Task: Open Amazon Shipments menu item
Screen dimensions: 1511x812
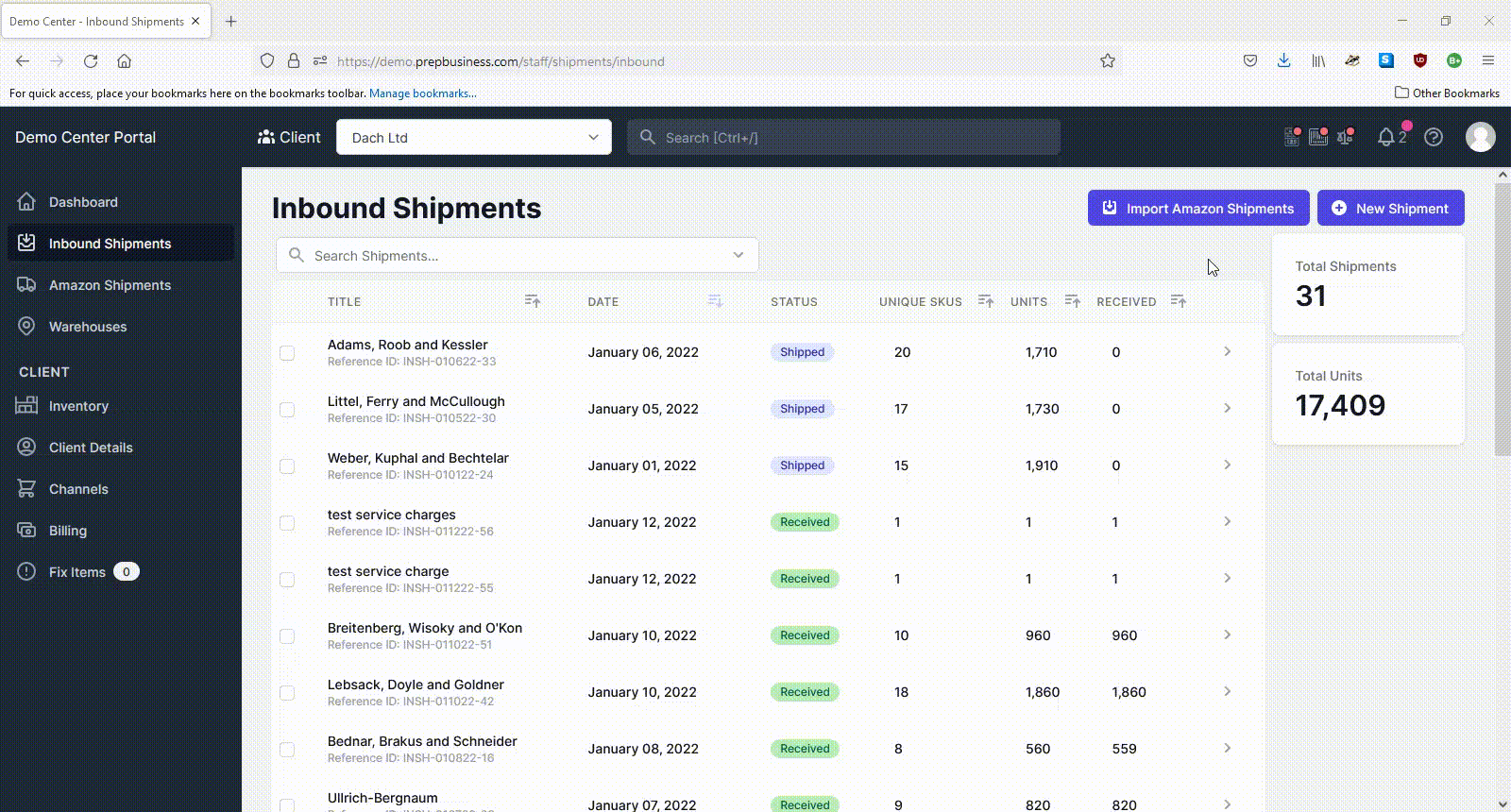Action: pos(121,284)
